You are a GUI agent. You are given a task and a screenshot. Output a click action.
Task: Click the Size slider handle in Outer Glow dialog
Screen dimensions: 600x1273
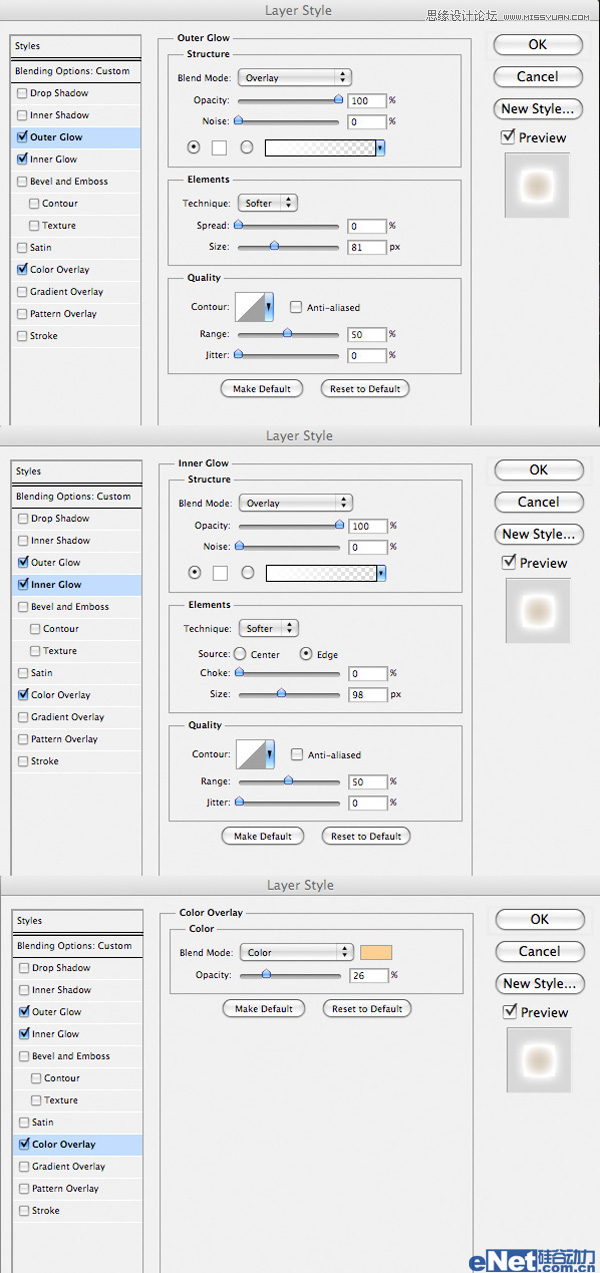(x=274, y=246)
